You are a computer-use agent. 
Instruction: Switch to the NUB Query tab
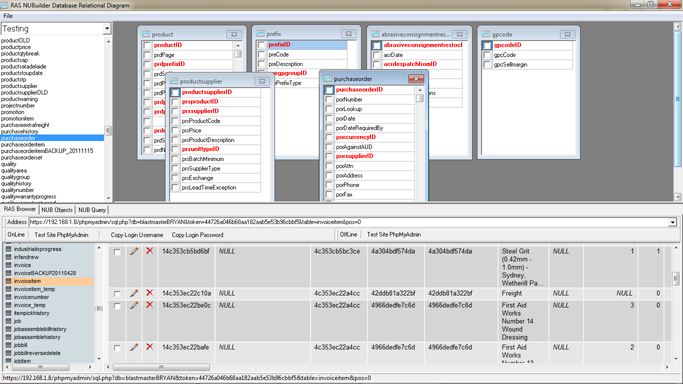[x=92, y=210]
